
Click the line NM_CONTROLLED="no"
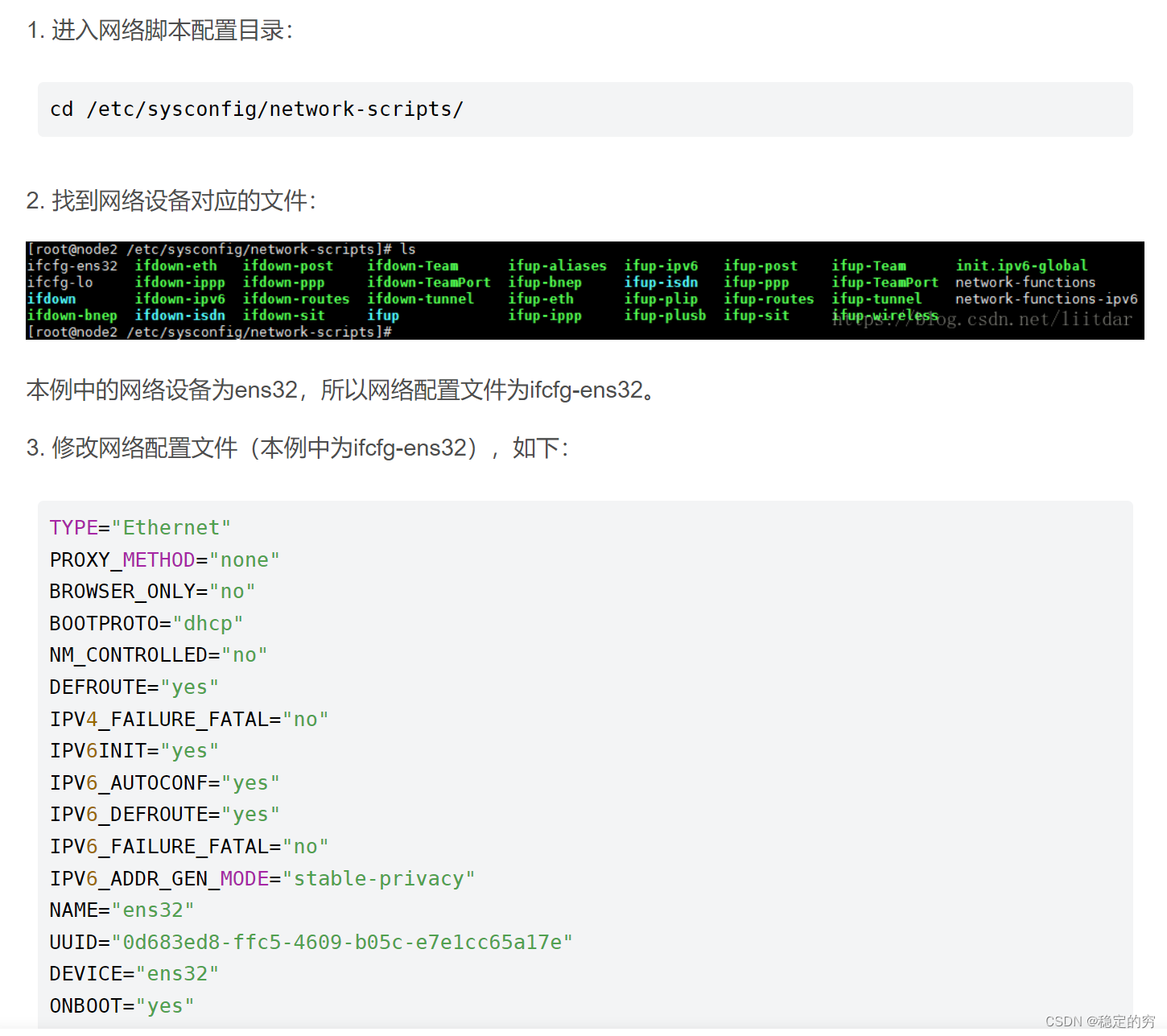pyautogui.click(x=158, y=655)
